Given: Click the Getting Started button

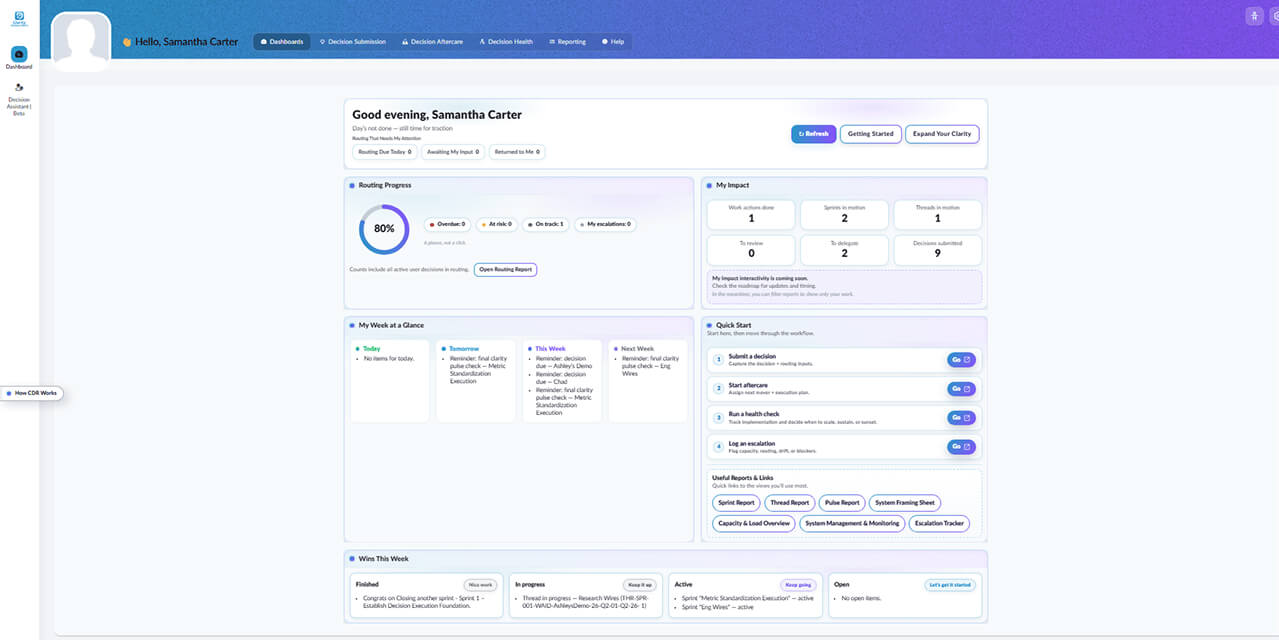Looking at the screenshot, I should tap(871, 133).
